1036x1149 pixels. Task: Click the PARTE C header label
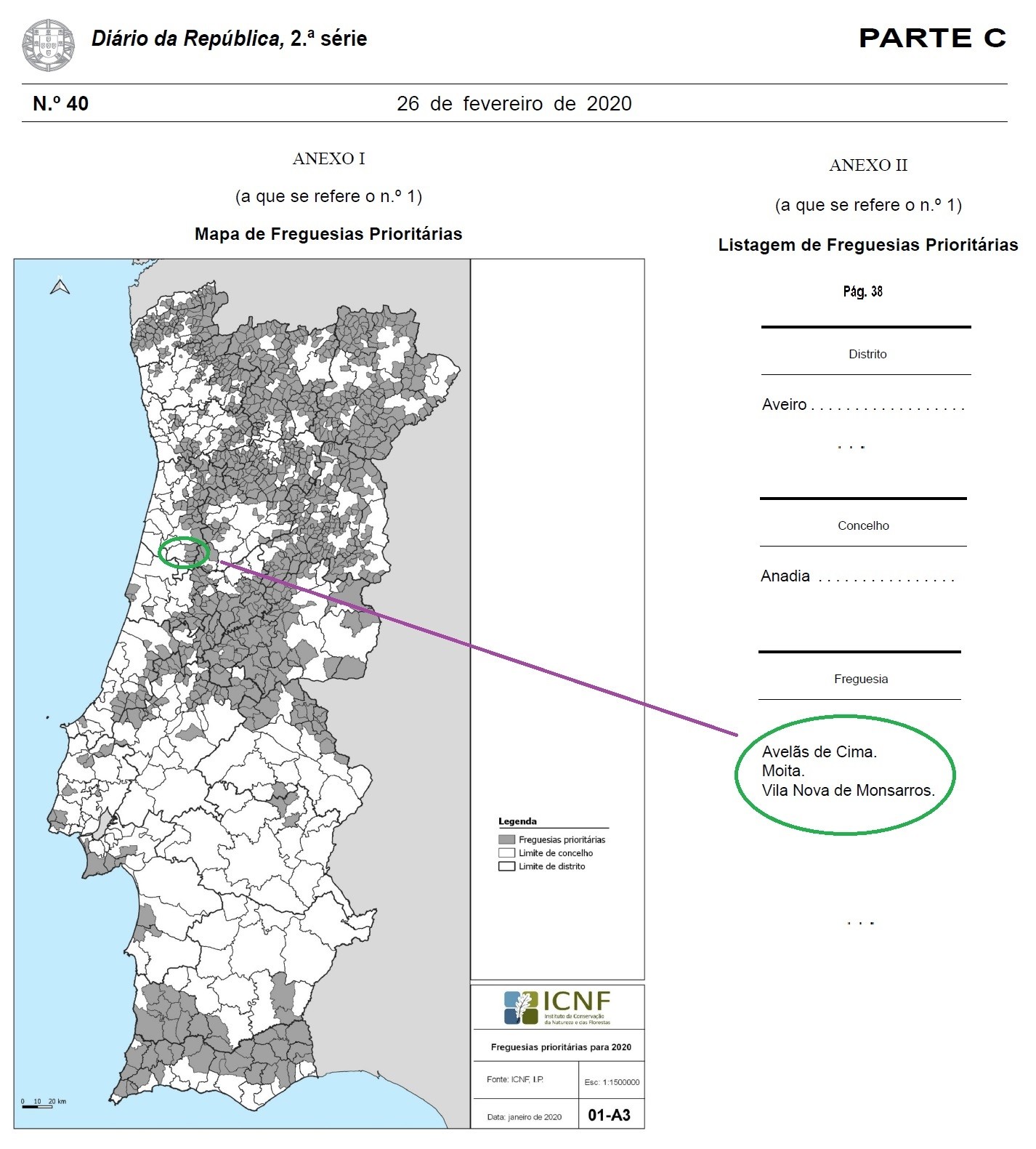932,39
